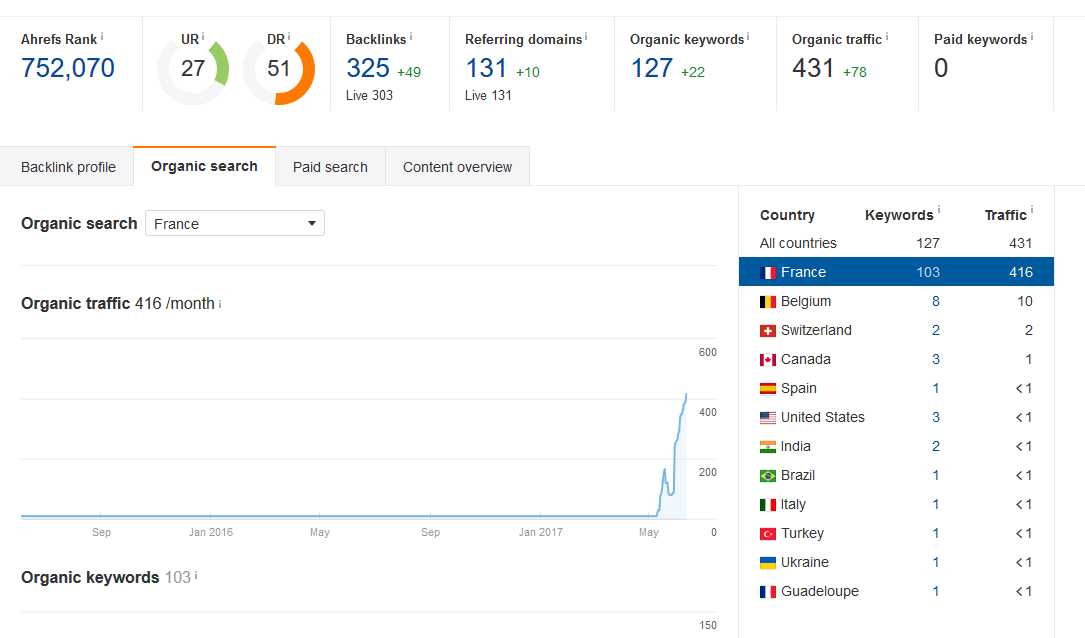This screenshot has height=638, width=1085.
Task: Select the Organic search tab
Action: (204, 166)
